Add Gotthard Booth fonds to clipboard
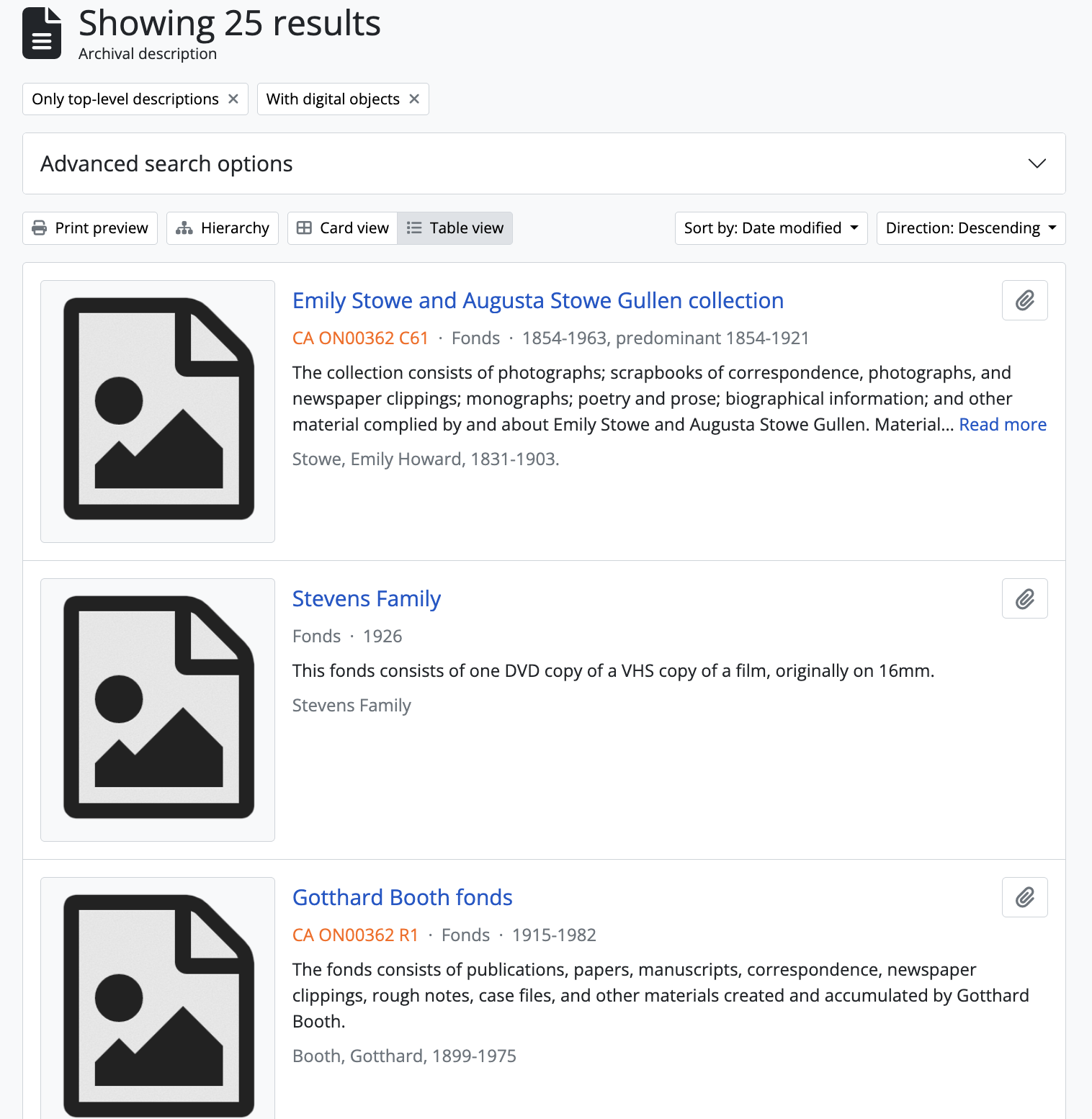The height and width of the screenshot is (1119, 1092). (x=1024, y=897)
